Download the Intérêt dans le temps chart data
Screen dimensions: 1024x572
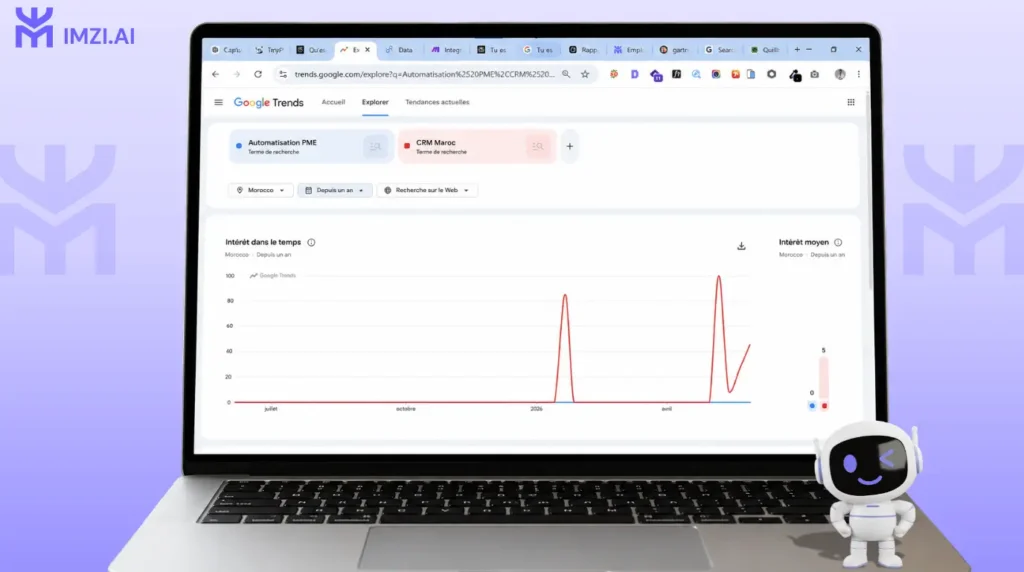pos(741,246)
